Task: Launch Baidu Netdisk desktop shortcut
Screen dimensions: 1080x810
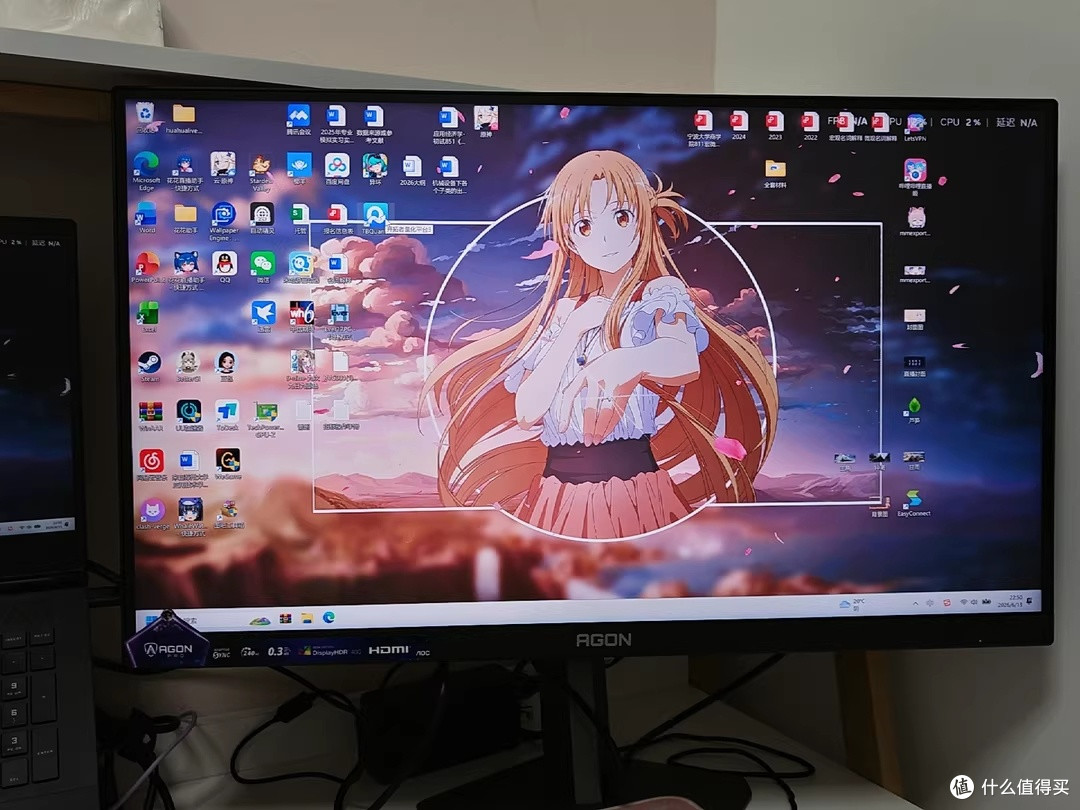Action: coord(337,169)
